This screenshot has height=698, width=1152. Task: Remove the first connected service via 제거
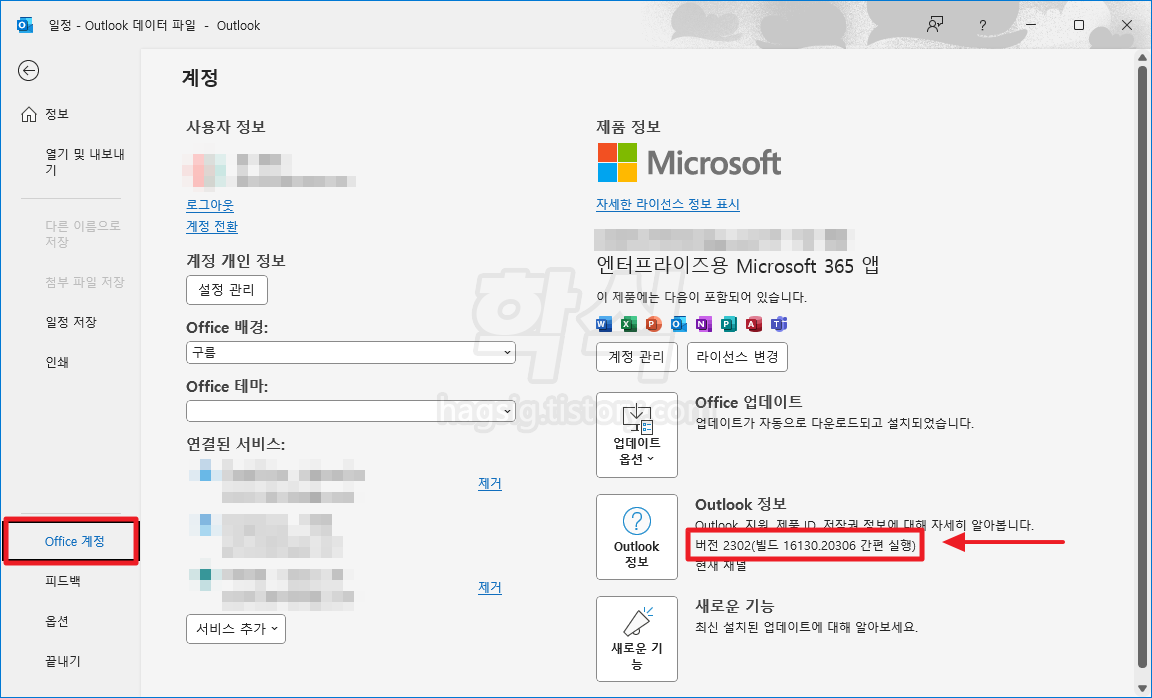[489, 483]
